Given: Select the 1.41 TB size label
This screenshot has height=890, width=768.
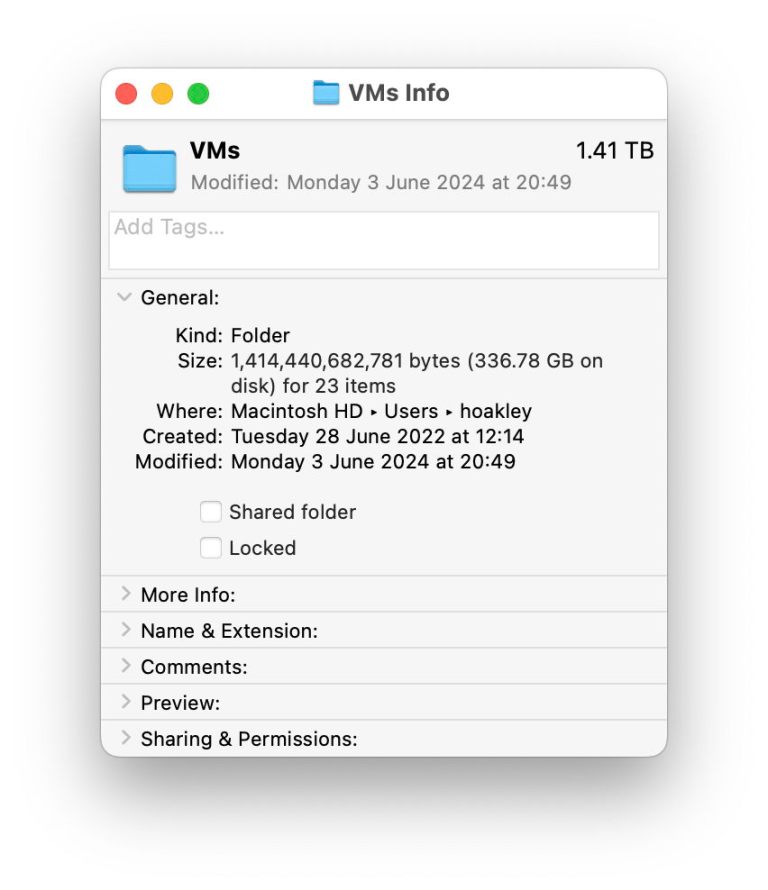Looking at the screenshot, I should (615, 150).
